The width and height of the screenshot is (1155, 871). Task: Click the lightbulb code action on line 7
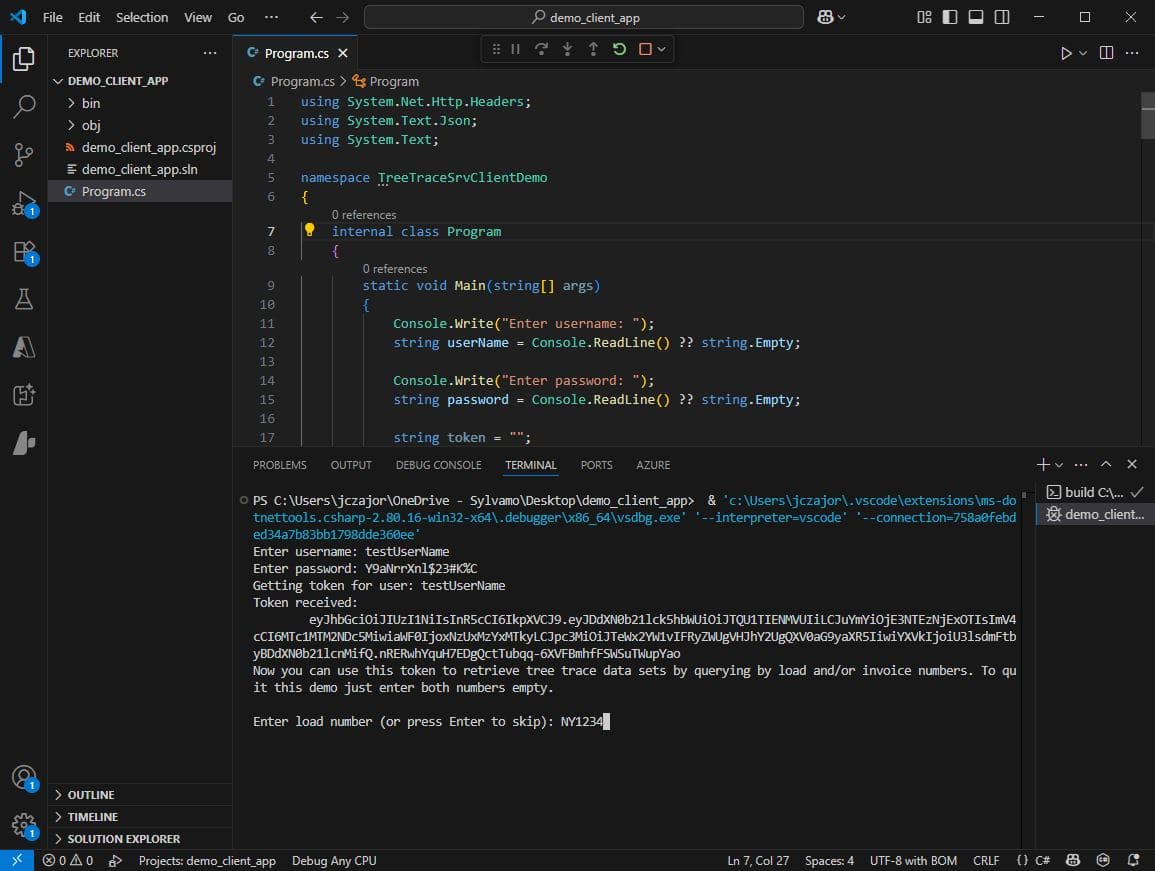pyautogui.click(x=310, y=231)
